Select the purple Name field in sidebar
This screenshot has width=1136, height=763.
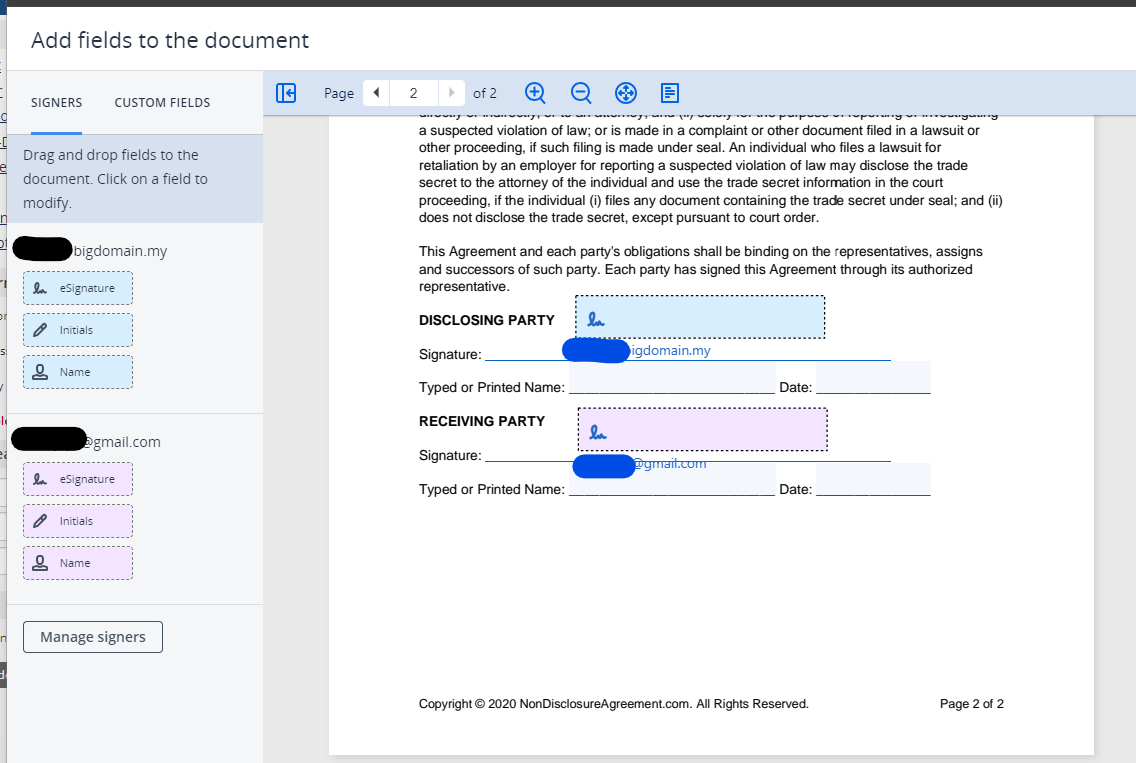[x=78, y=563]
